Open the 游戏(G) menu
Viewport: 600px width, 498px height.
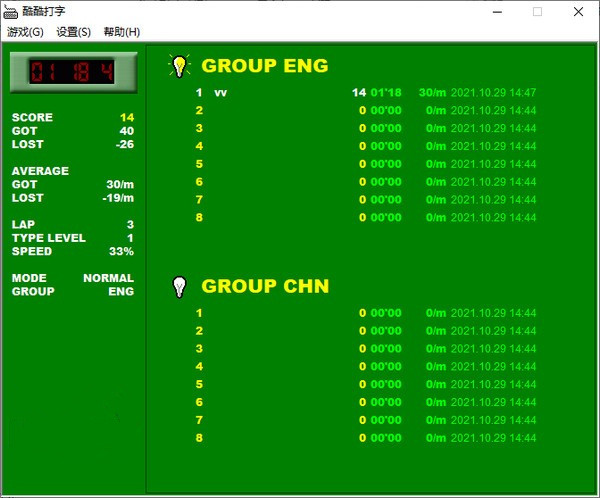coord(25,32)
